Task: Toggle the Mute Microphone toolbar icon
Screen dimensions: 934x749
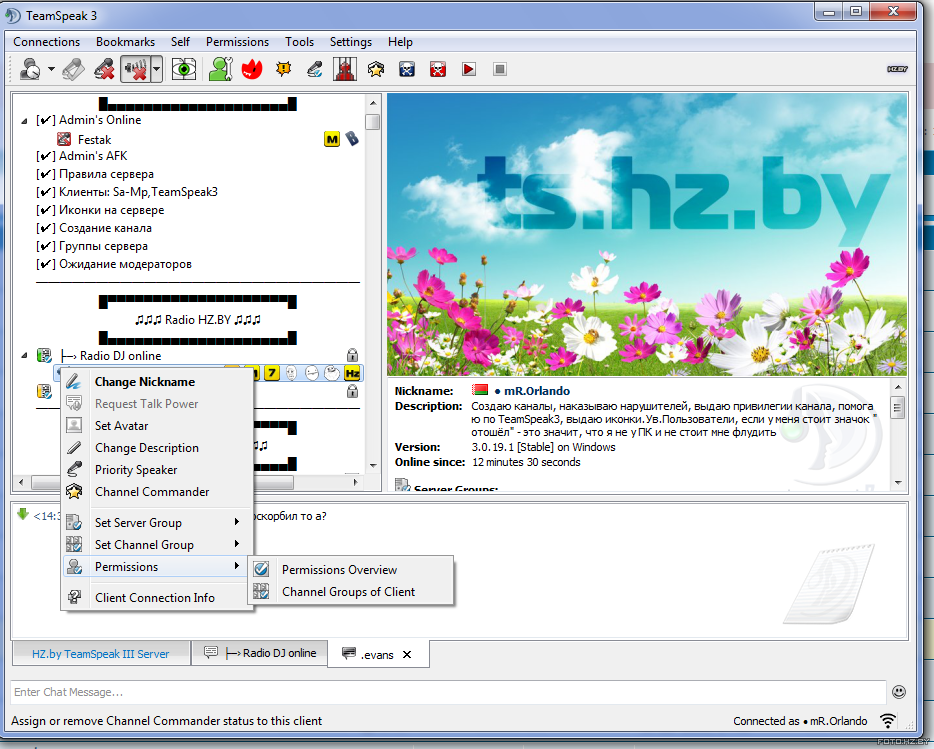Action: pos(104,70)
